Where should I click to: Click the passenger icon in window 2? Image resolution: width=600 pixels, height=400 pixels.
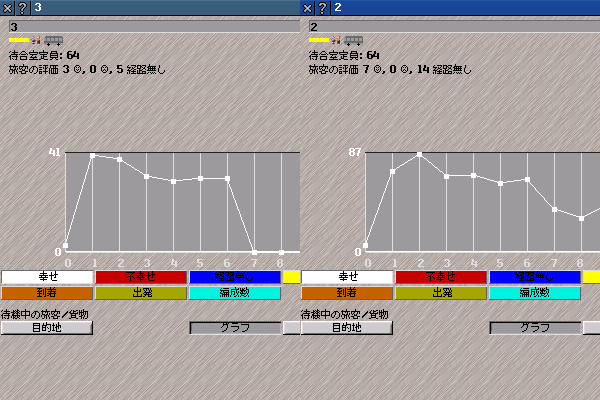point(336,40)
